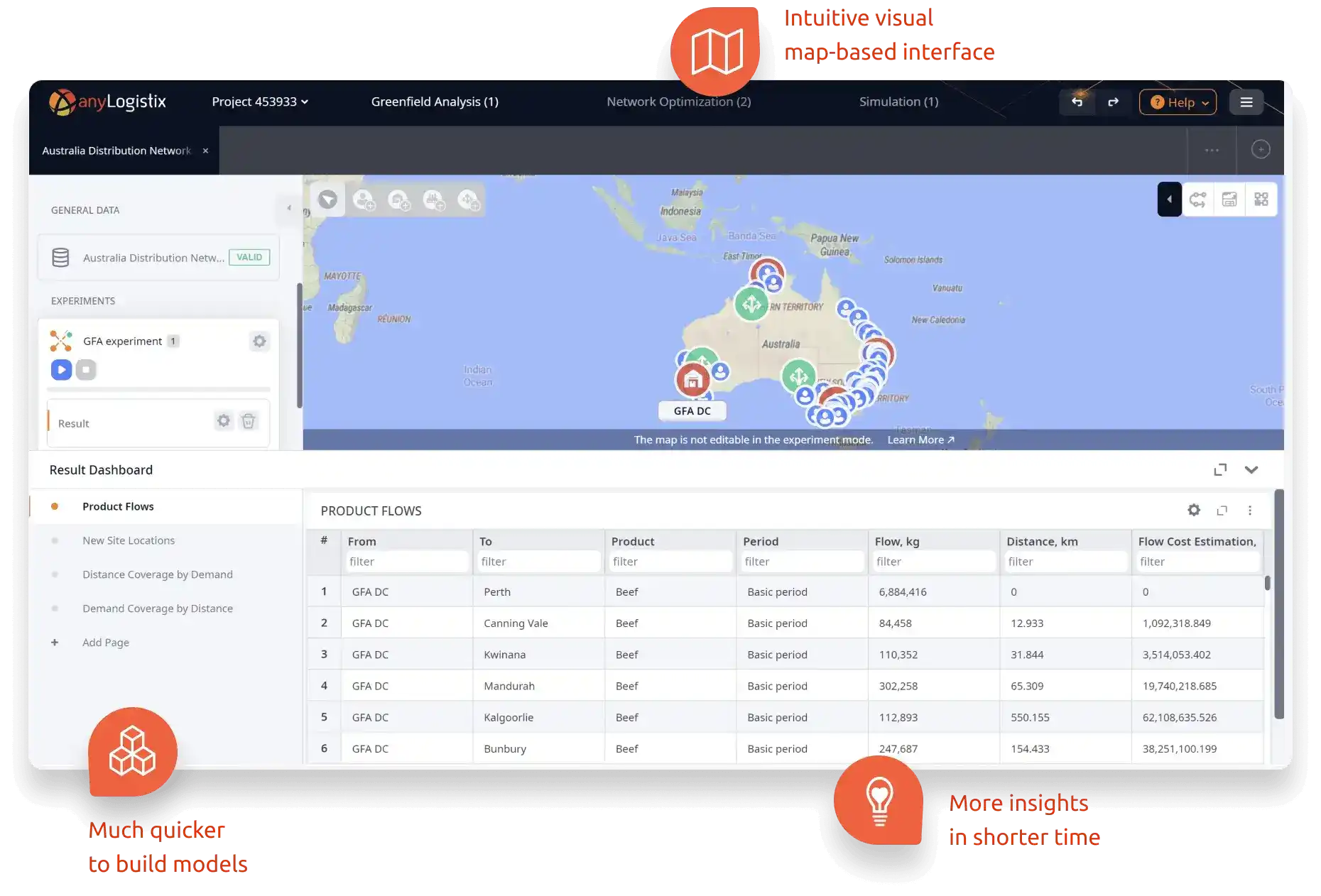Click the undo arrow in header
The width and height of the screenshot is (1321, 896).
pos(1077,102)
